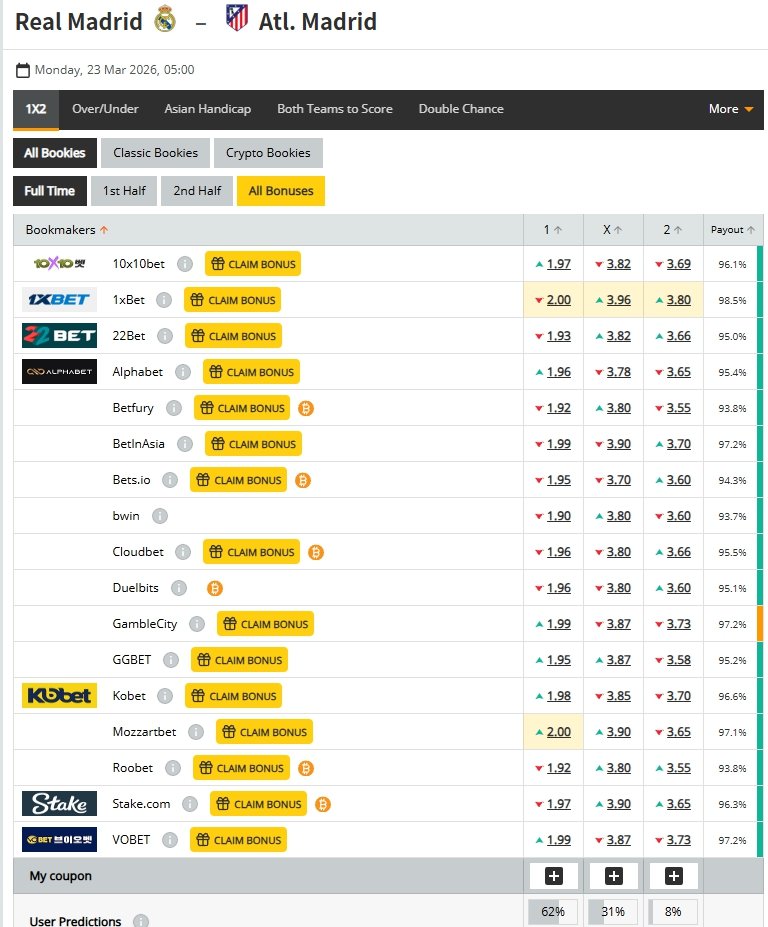
Task: Click the 1xBet bookmaker logo
Action: tap(59, 300)
